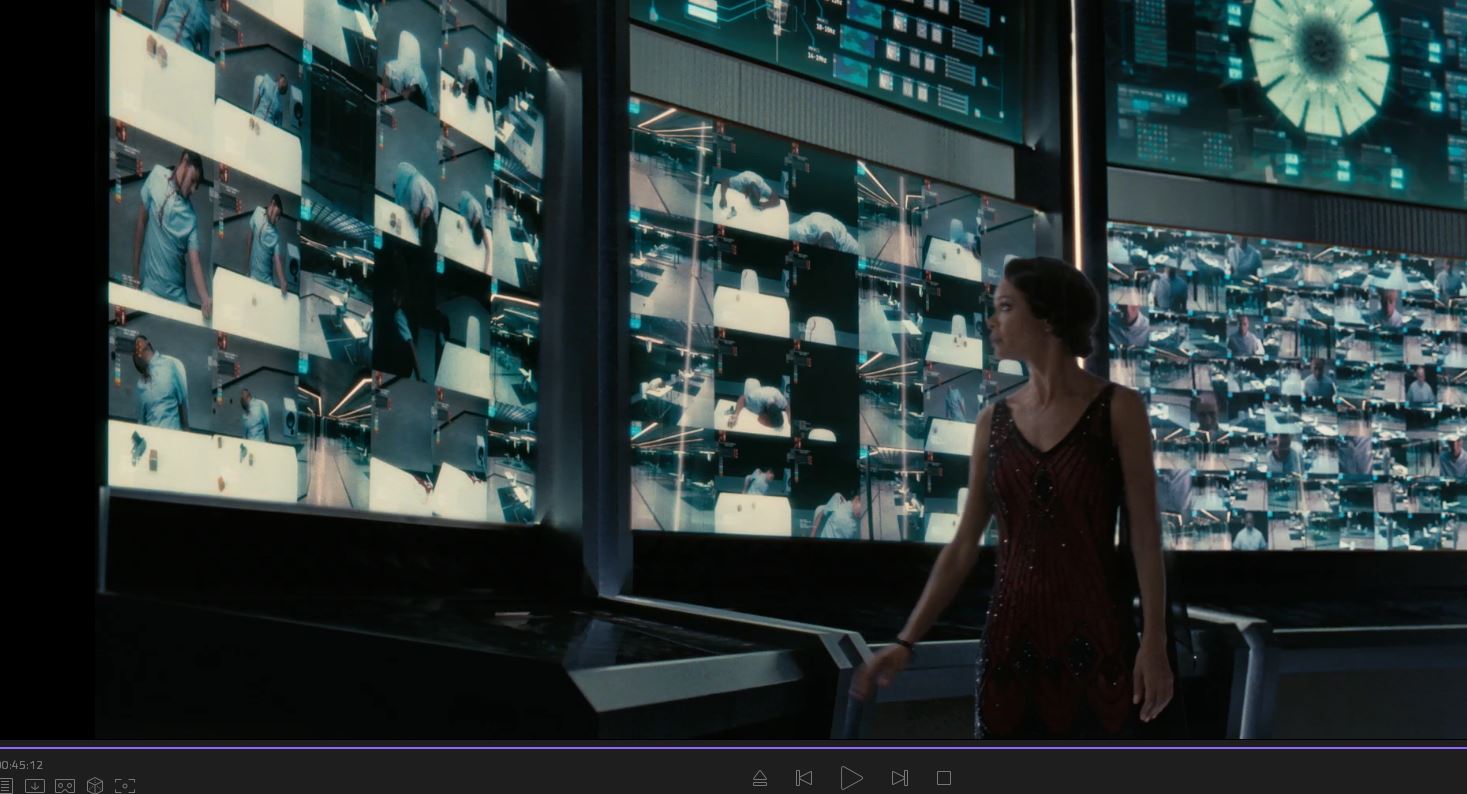Skip to the previous track

(804, 778)
